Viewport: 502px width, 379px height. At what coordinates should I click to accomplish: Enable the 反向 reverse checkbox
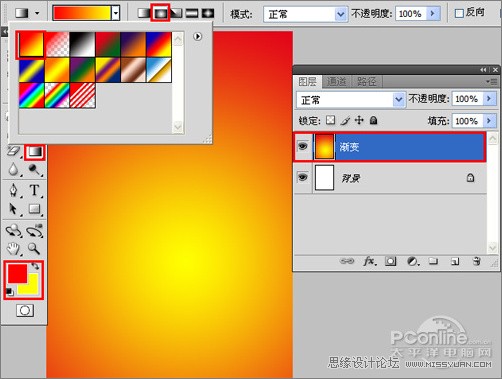[459, 13]
